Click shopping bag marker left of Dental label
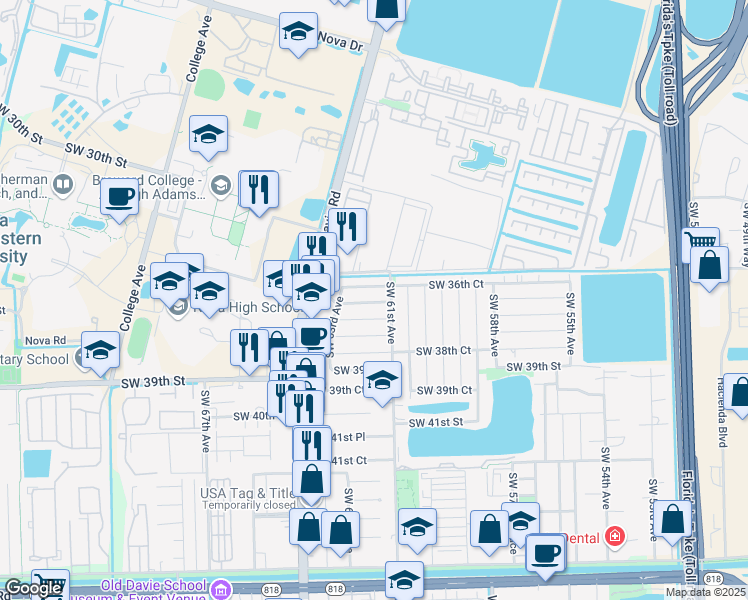748x600 pixels. point(489,529)
